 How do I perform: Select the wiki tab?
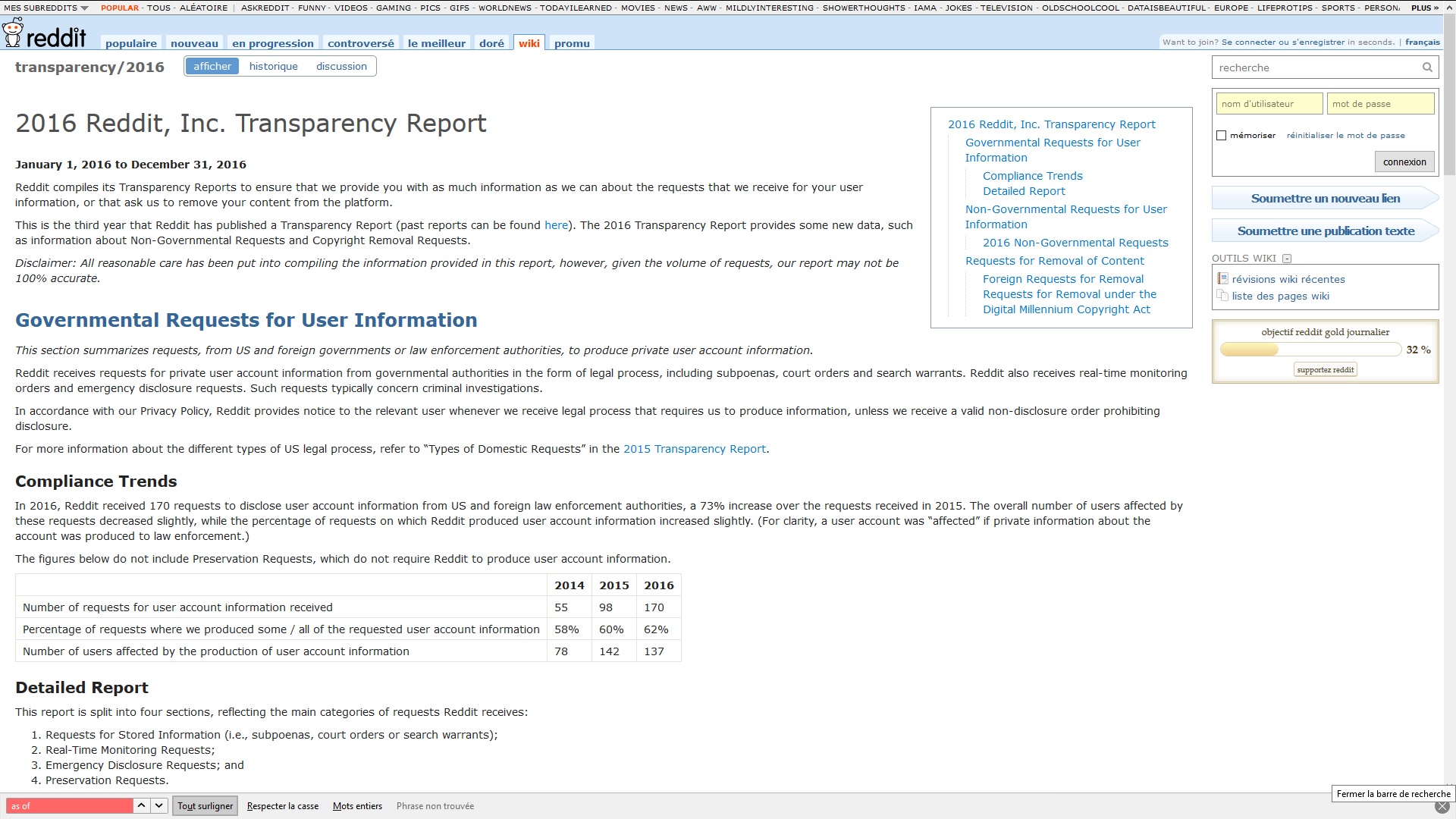tap(529, 43)
